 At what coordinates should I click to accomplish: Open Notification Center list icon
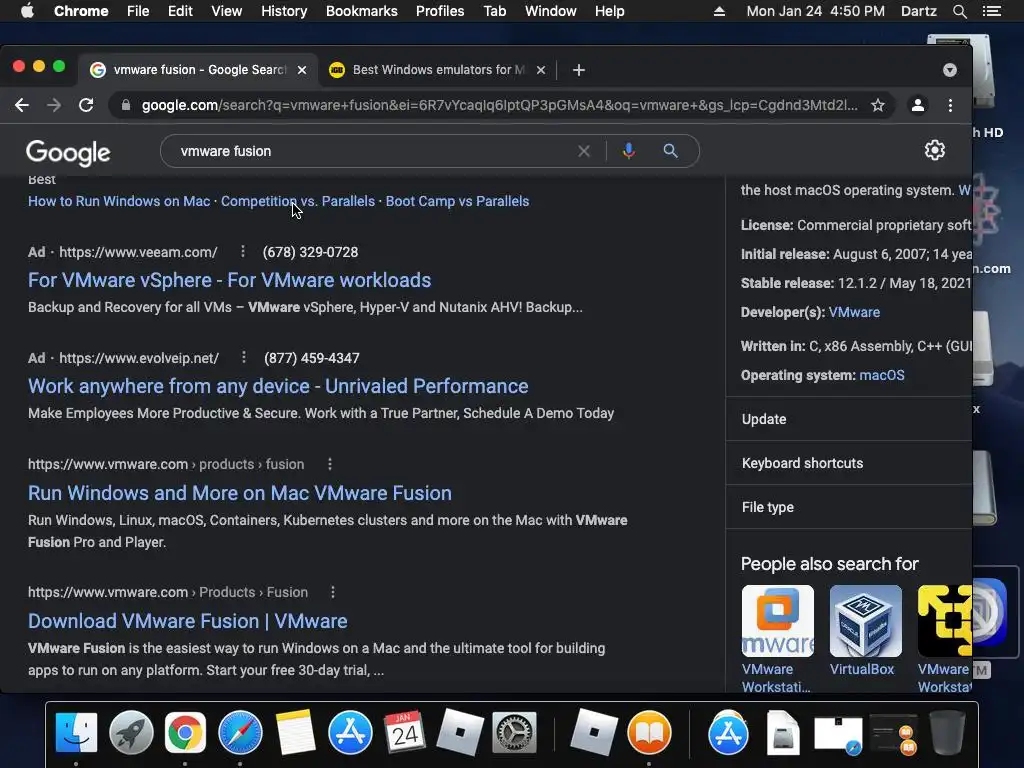(x=992, y=11)
